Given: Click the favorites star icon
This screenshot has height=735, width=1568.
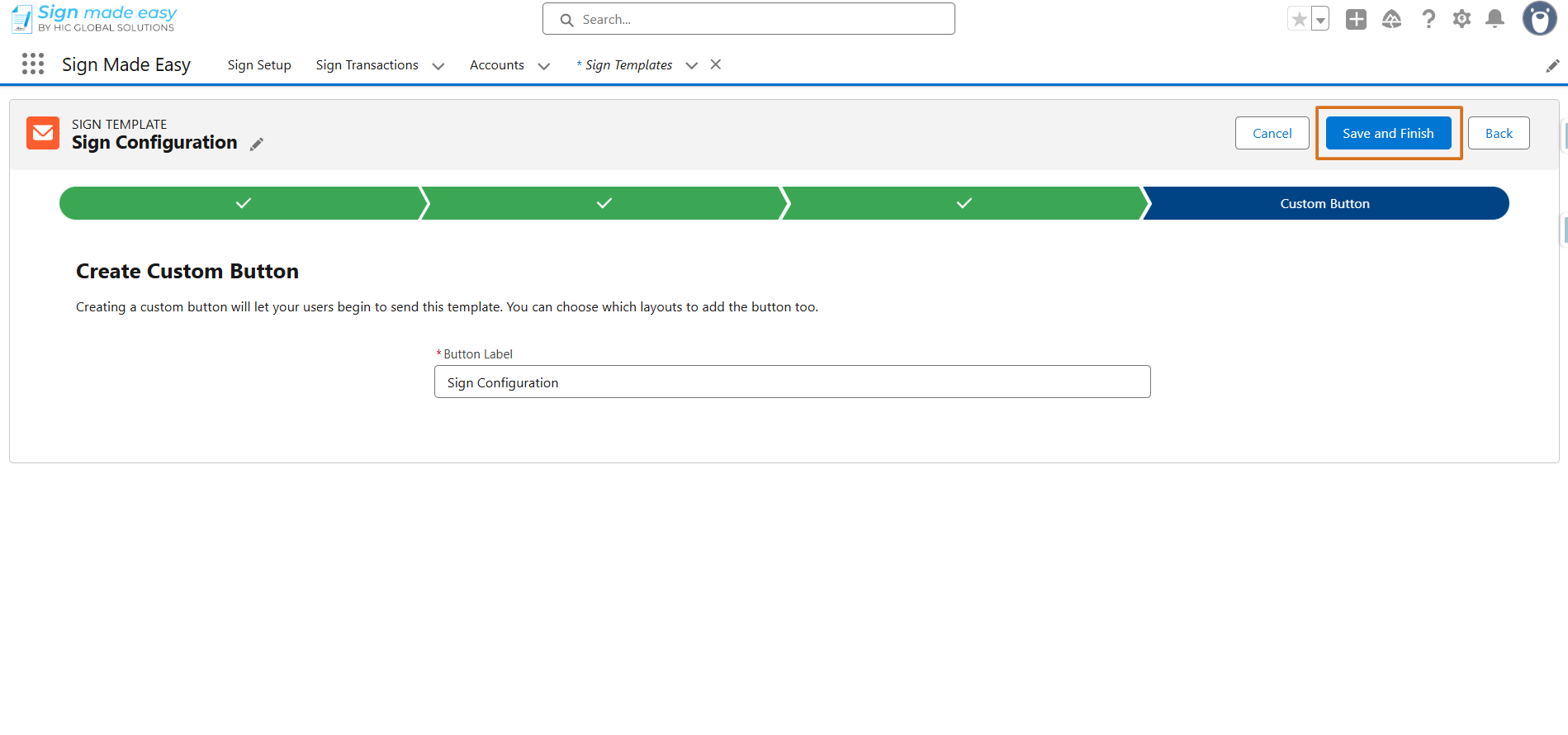Looking at the screenshot, I should (x=1300, y=19).
